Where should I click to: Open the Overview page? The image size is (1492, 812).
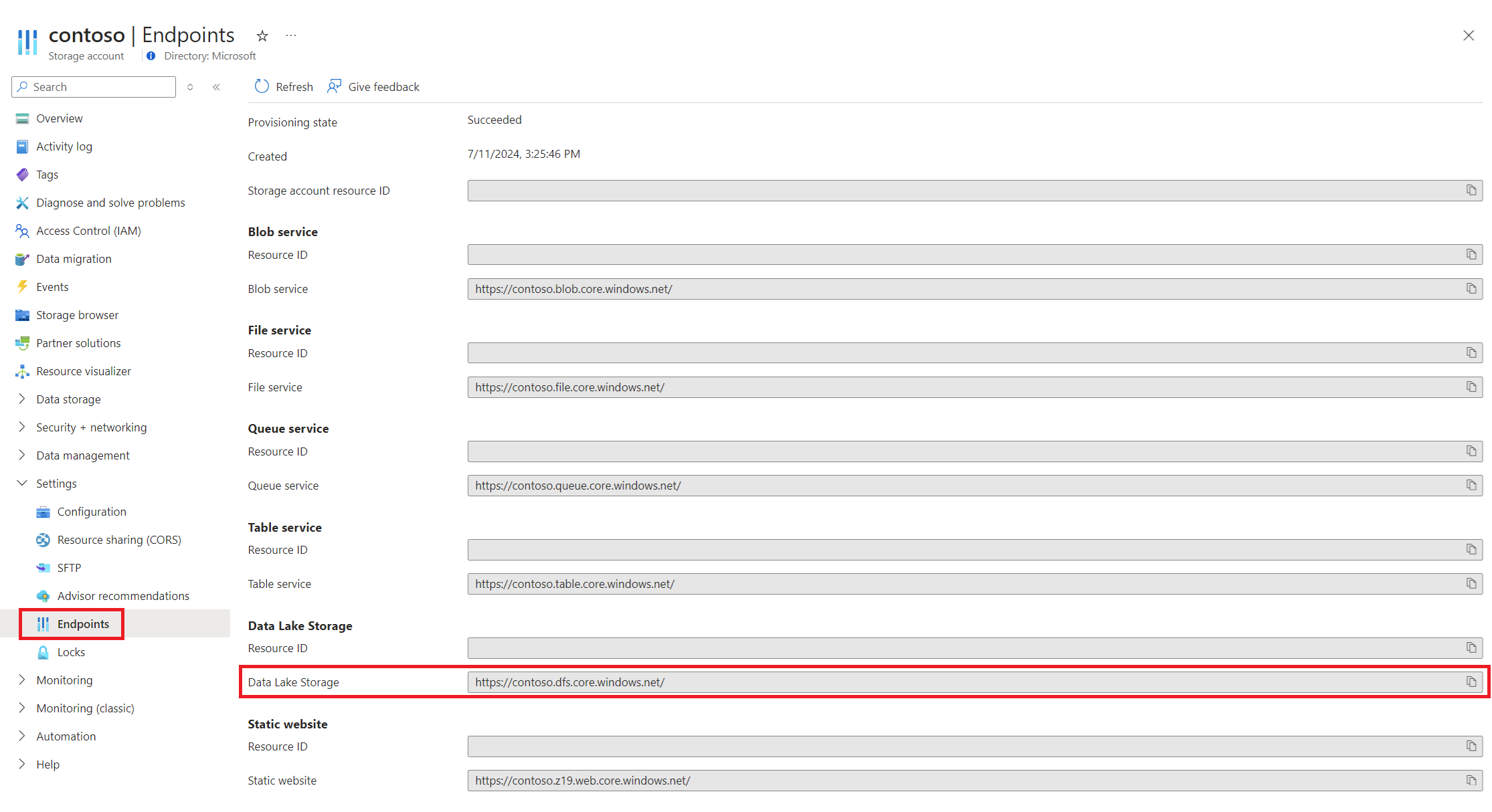60,118
